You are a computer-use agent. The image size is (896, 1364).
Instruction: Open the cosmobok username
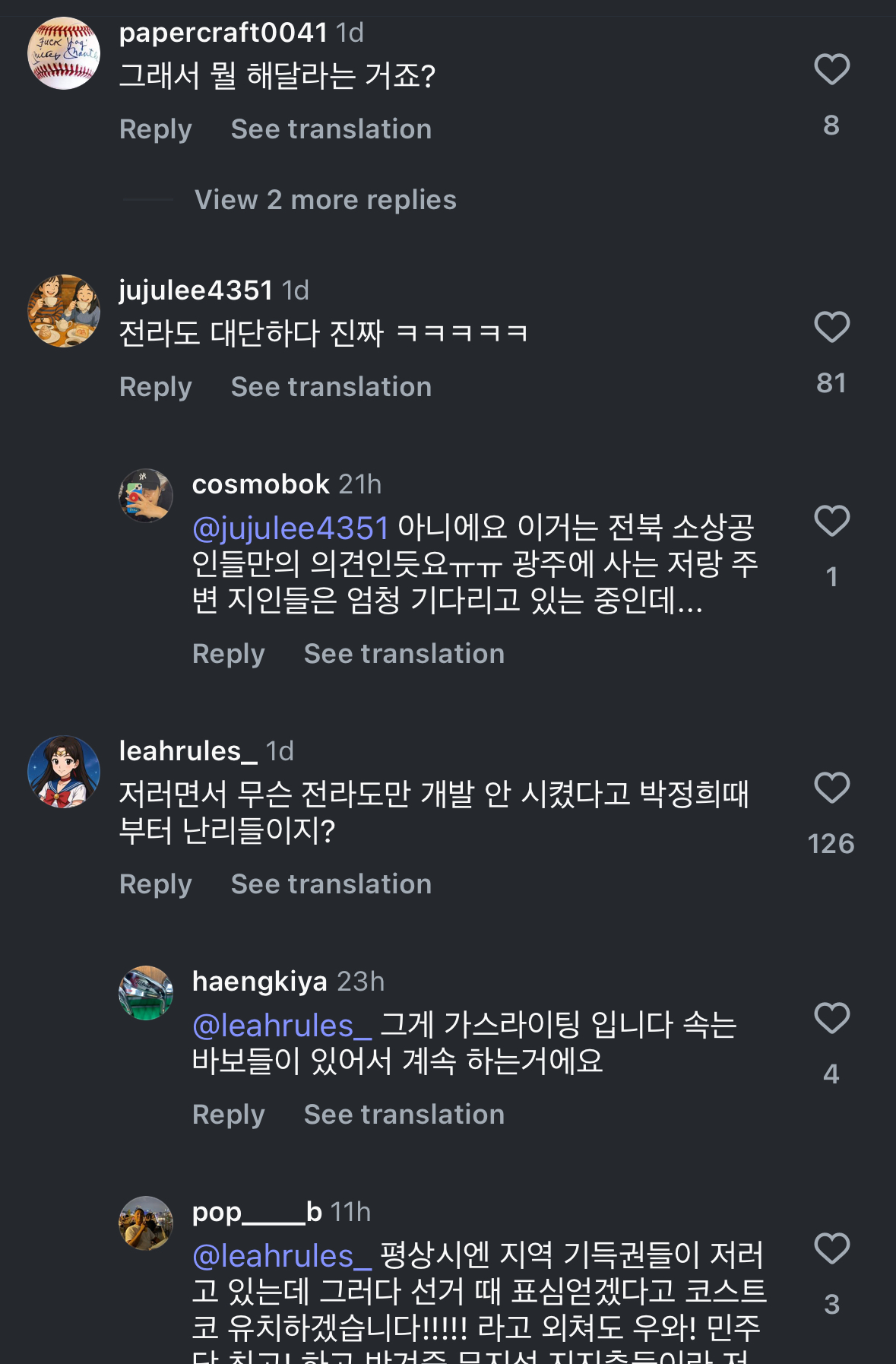tap(261, 484)
